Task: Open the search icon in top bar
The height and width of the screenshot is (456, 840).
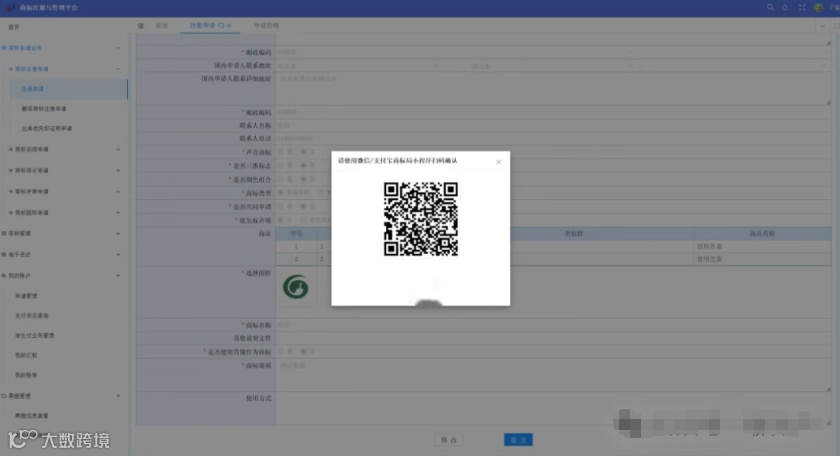Action: pyautogui.click(x=770, y=8)
